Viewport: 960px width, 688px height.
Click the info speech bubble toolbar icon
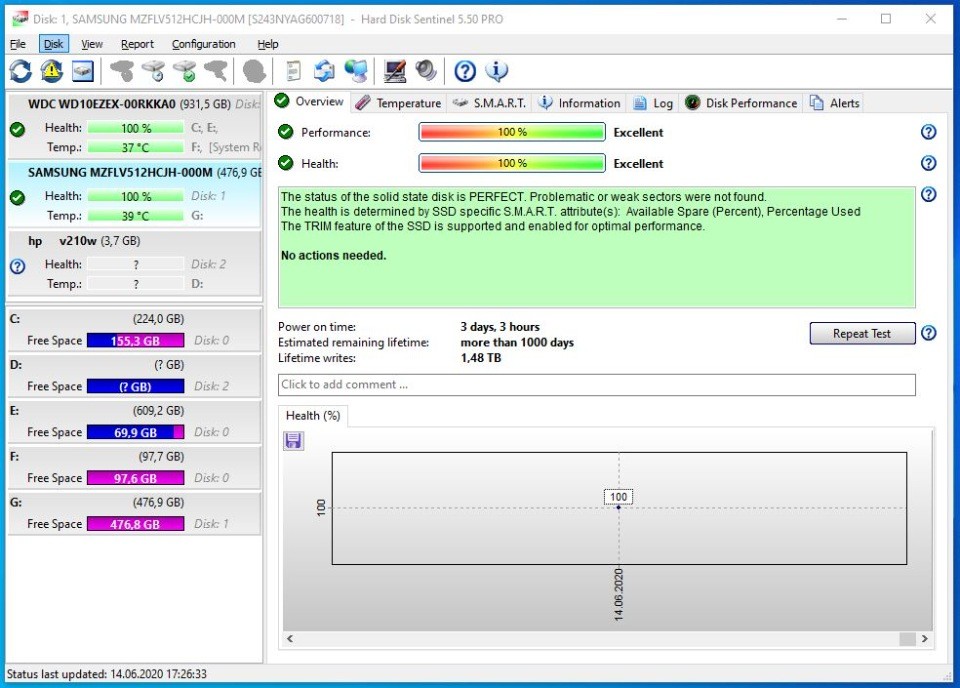497,71
